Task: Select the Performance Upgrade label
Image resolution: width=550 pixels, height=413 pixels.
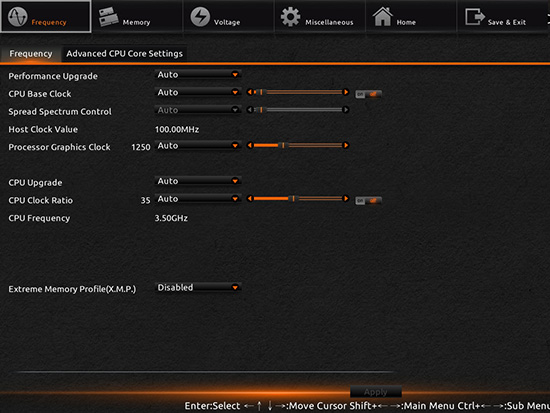Action: click(53, 76)
